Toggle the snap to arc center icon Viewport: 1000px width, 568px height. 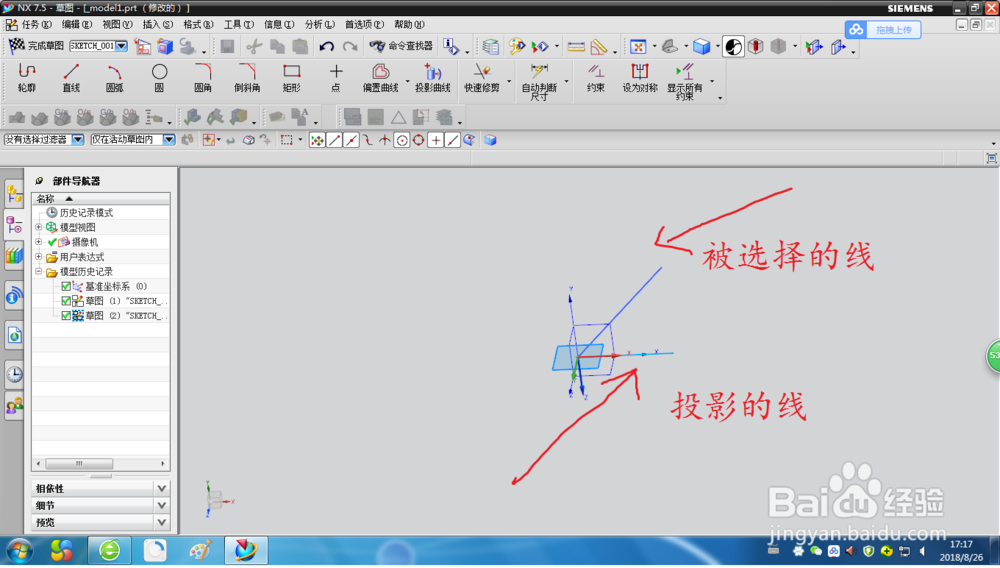(402, 140)
